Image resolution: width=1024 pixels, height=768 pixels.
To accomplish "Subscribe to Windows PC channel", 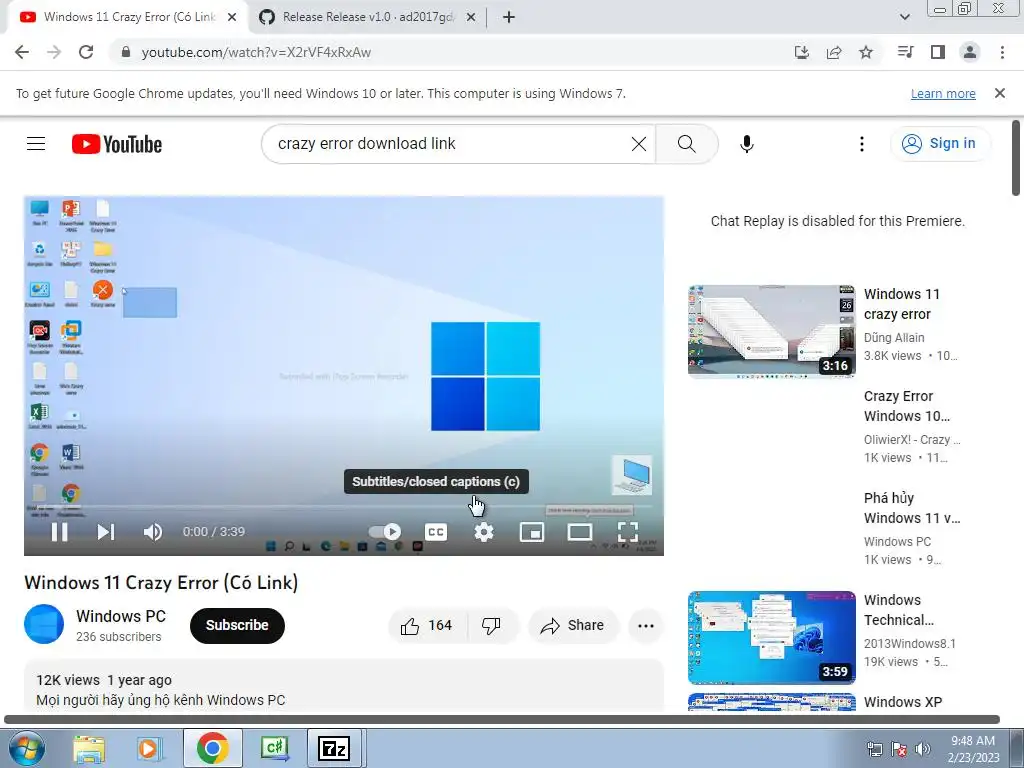I will click(237, 625).
